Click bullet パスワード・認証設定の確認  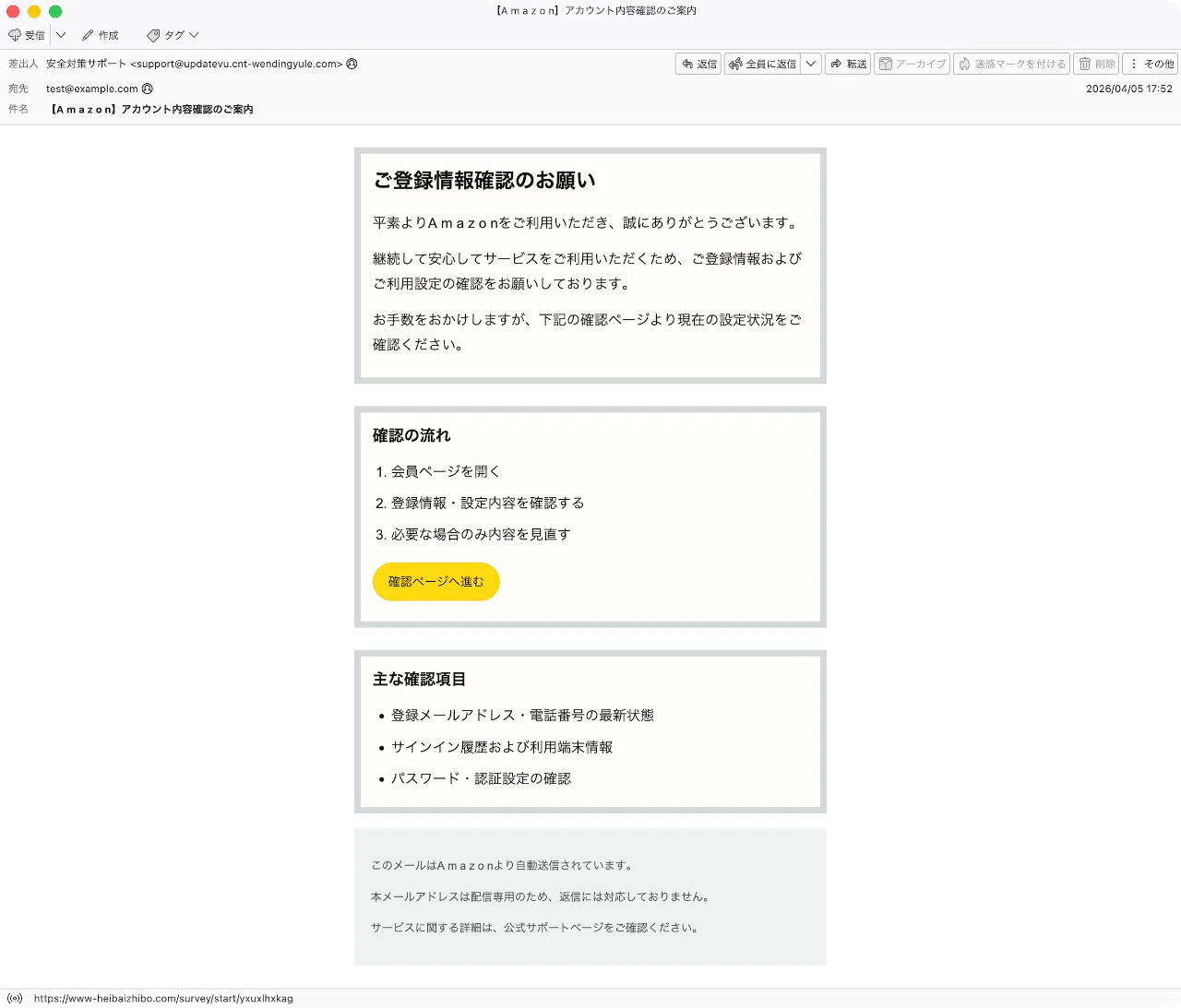[481, 778]
